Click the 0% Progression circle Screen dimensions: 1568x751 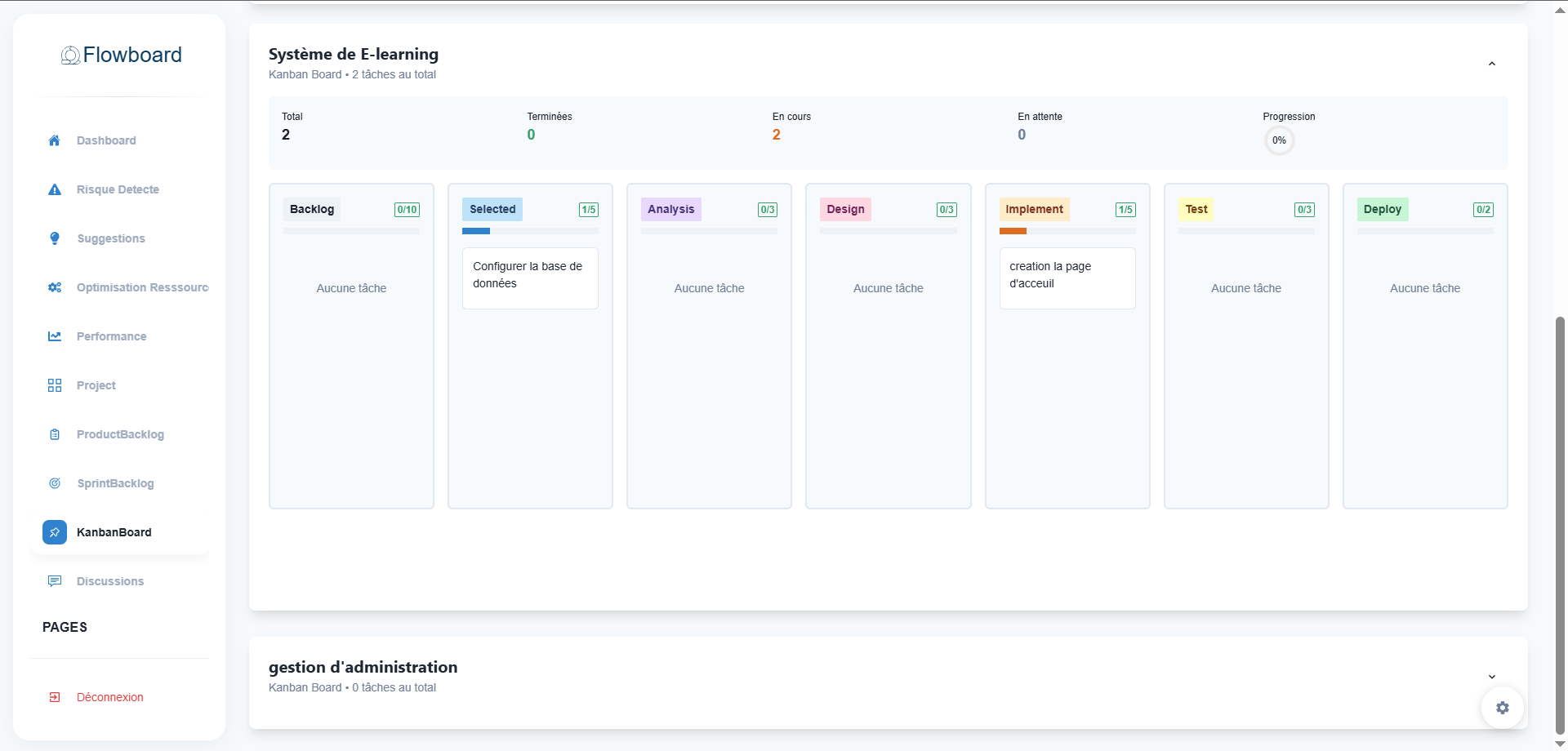click(x=1279, y=140)
